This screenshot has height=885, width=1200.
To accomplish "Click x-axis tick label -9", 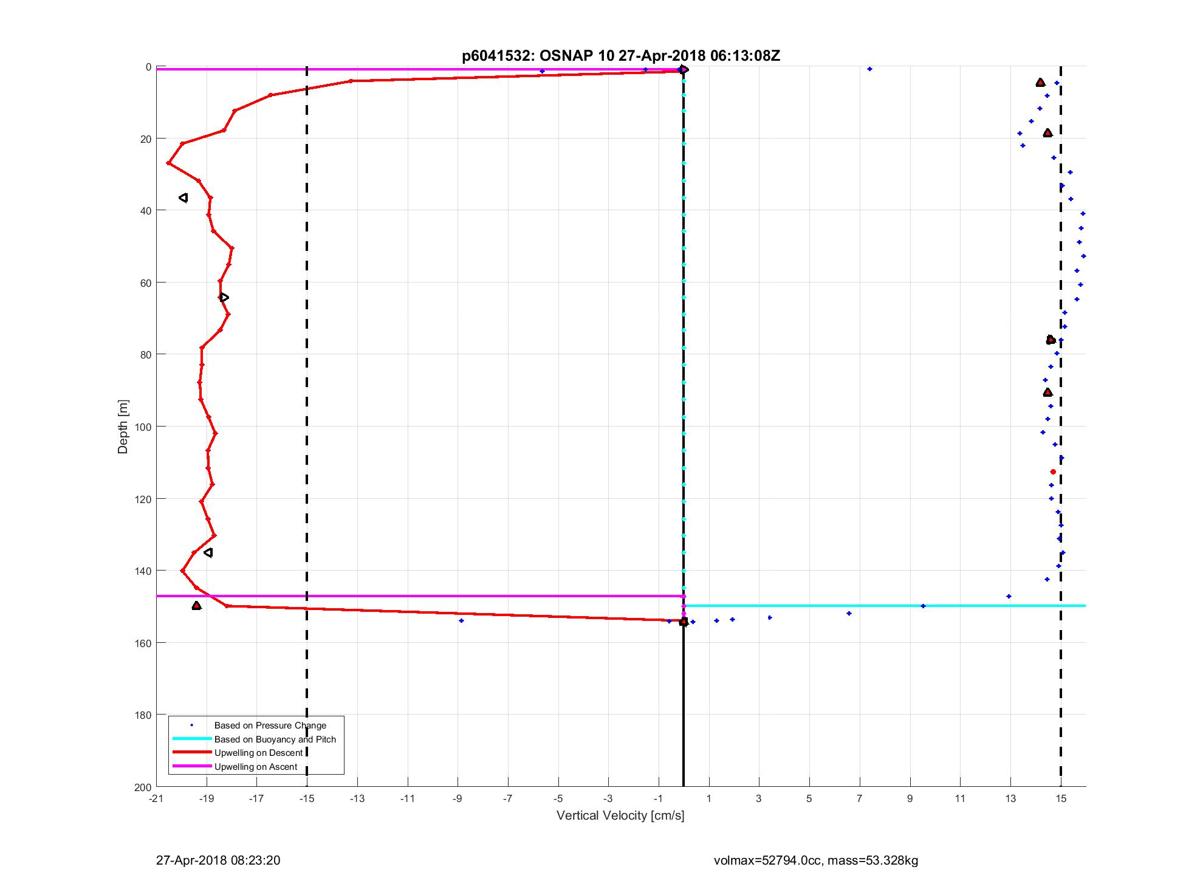I will [458, 799].
